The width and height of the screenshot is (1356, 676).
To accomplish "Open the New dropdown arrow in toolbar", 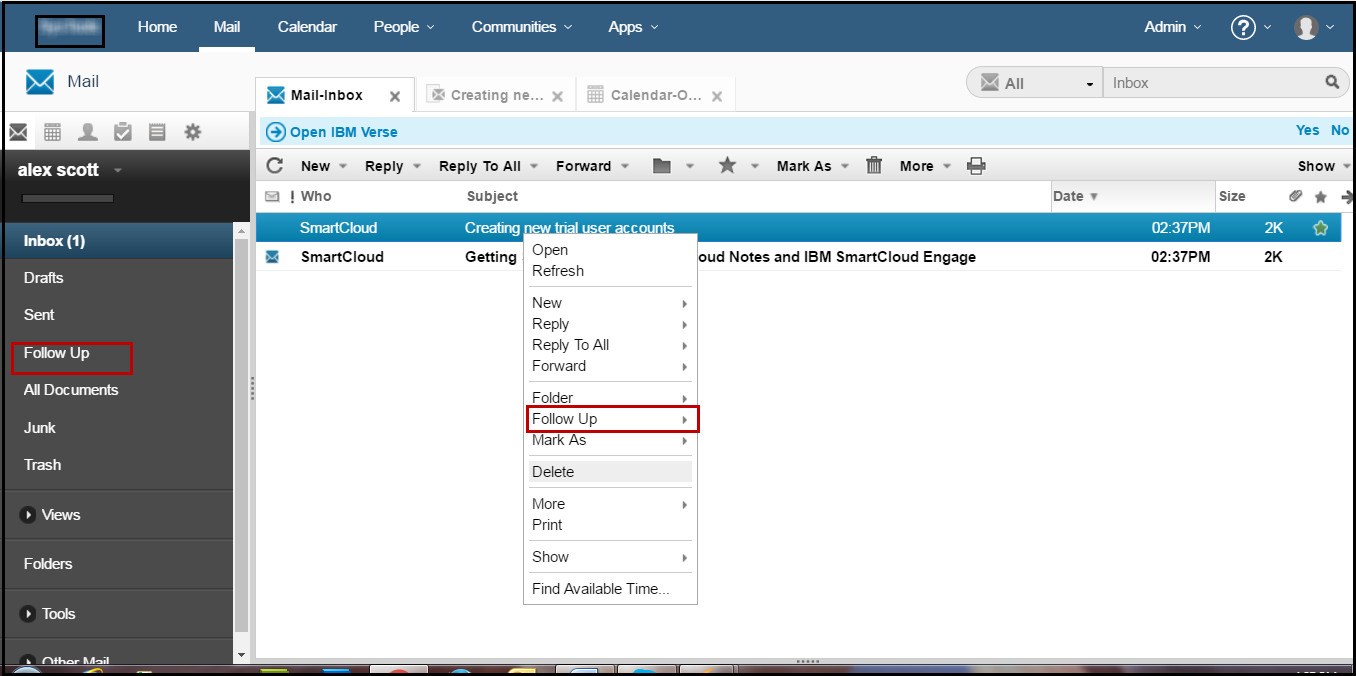I will click(x=343, y=166).
